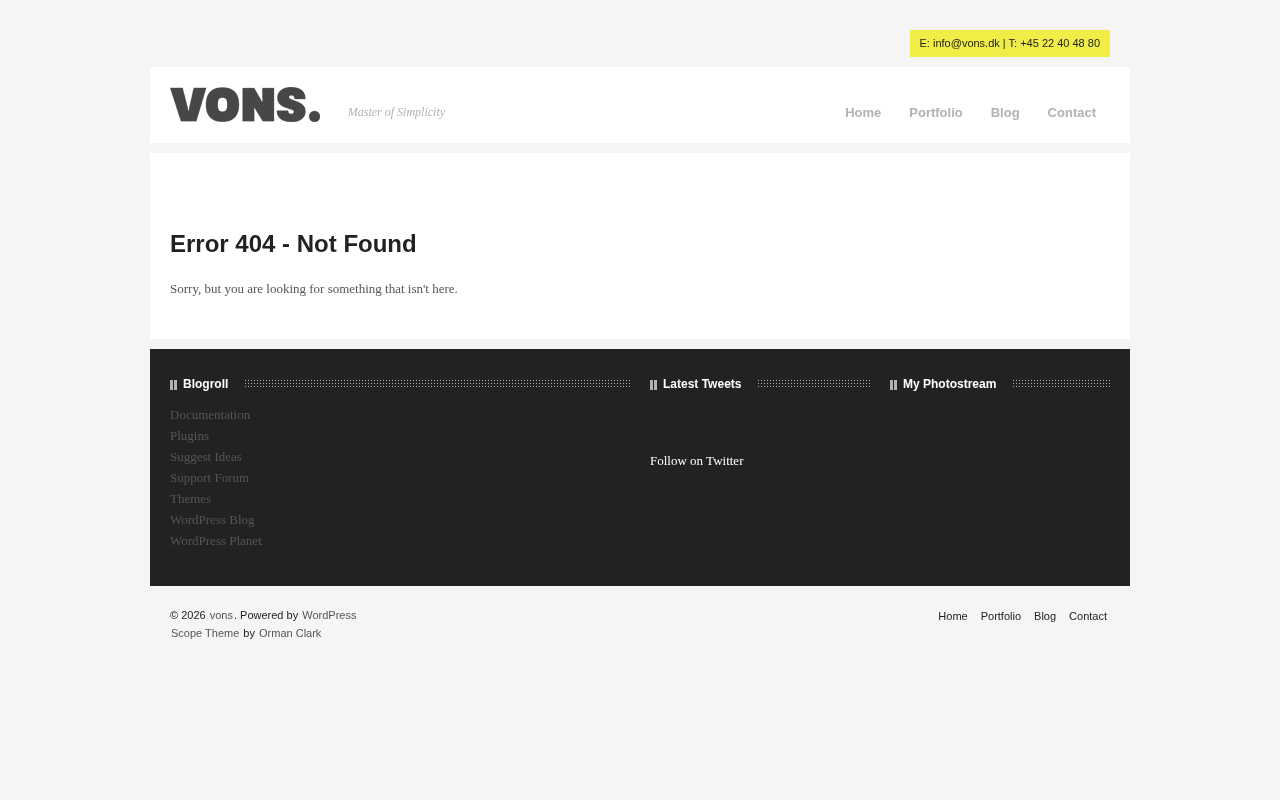Open Contact in the top navigation
This screenshot has height=800, width=1280.
(x=1072, y=113)
